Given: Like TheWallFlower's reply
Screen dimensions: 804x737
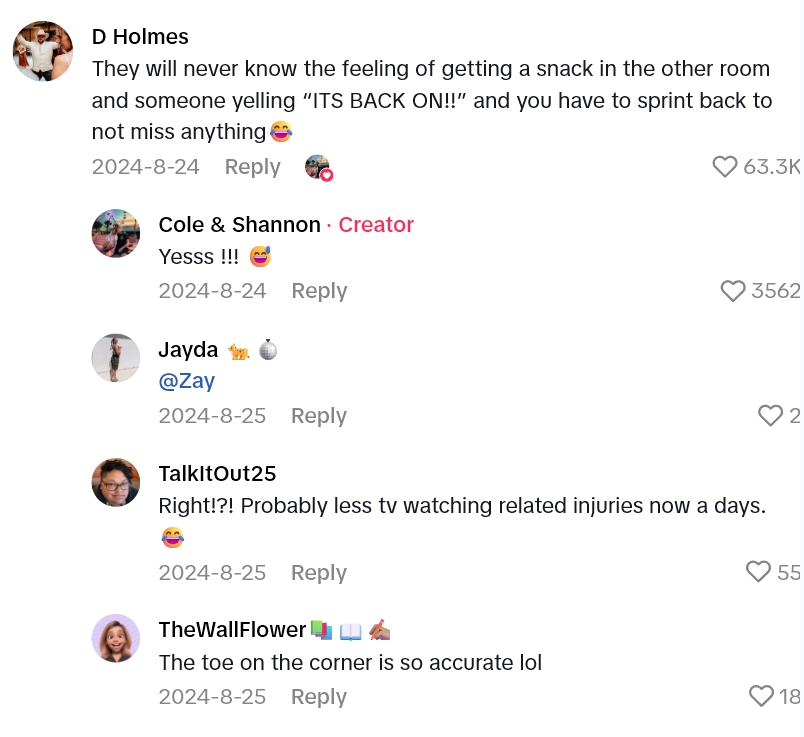Looking at the screenshot, I should pyautogui.click(x=762, y=696).
